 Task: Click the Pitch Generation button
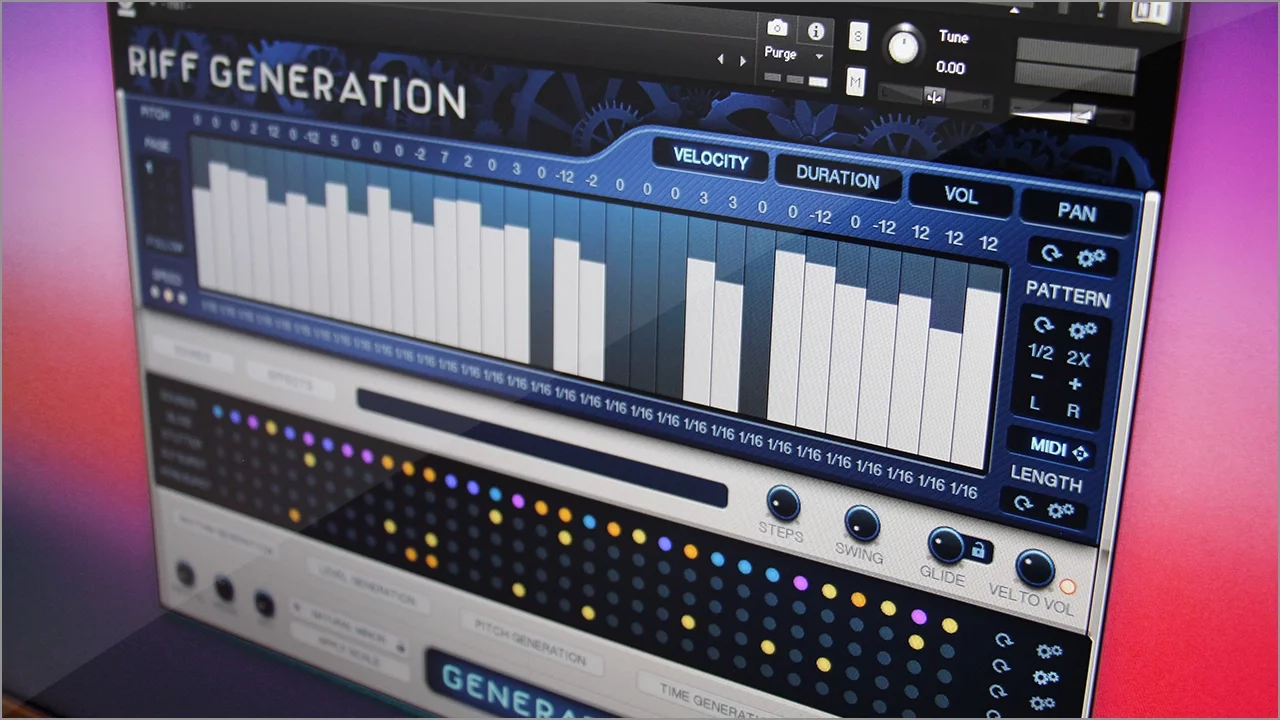(x=531, y=641)
